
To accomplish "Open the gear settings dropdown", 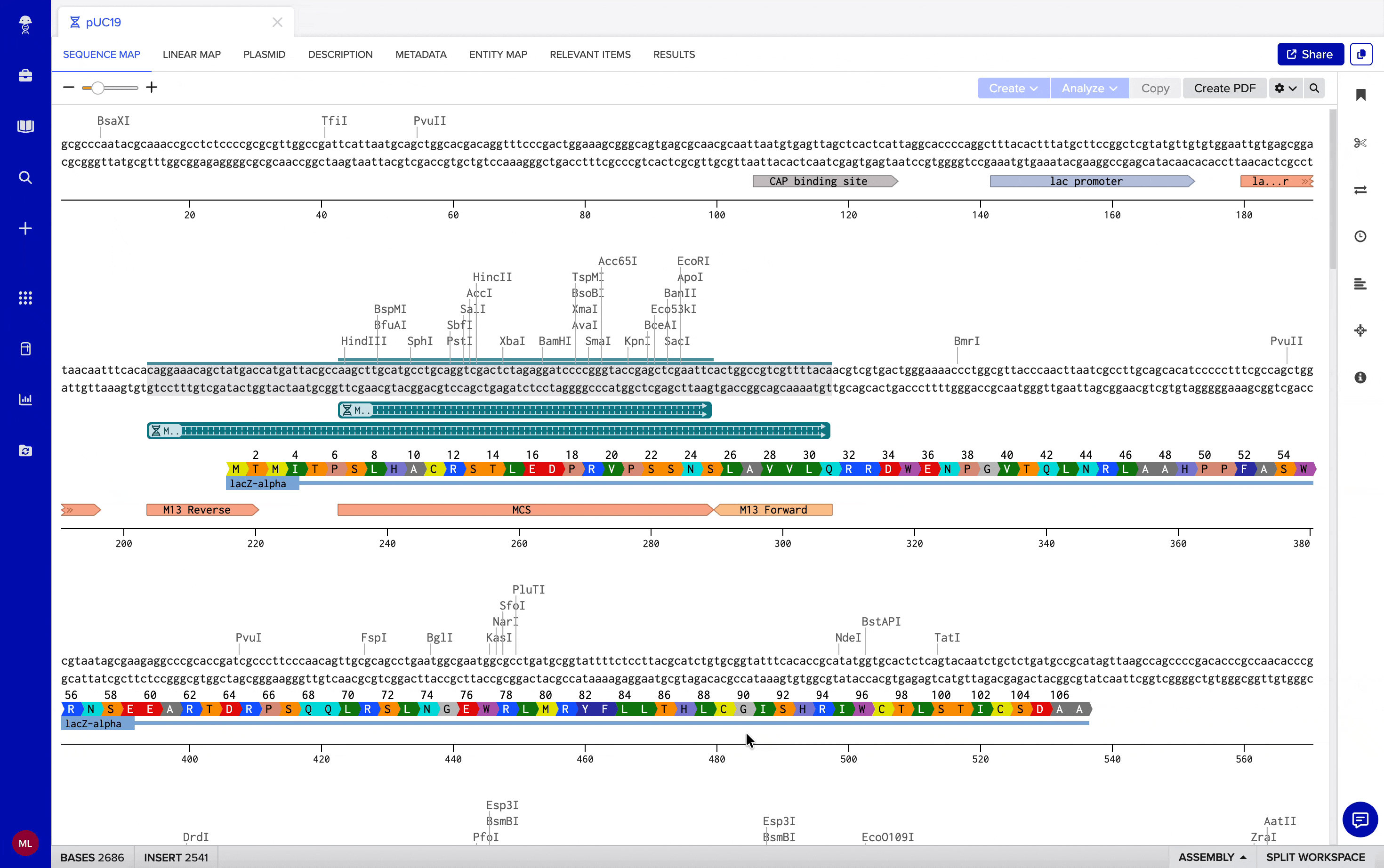I will (1285, 88).
